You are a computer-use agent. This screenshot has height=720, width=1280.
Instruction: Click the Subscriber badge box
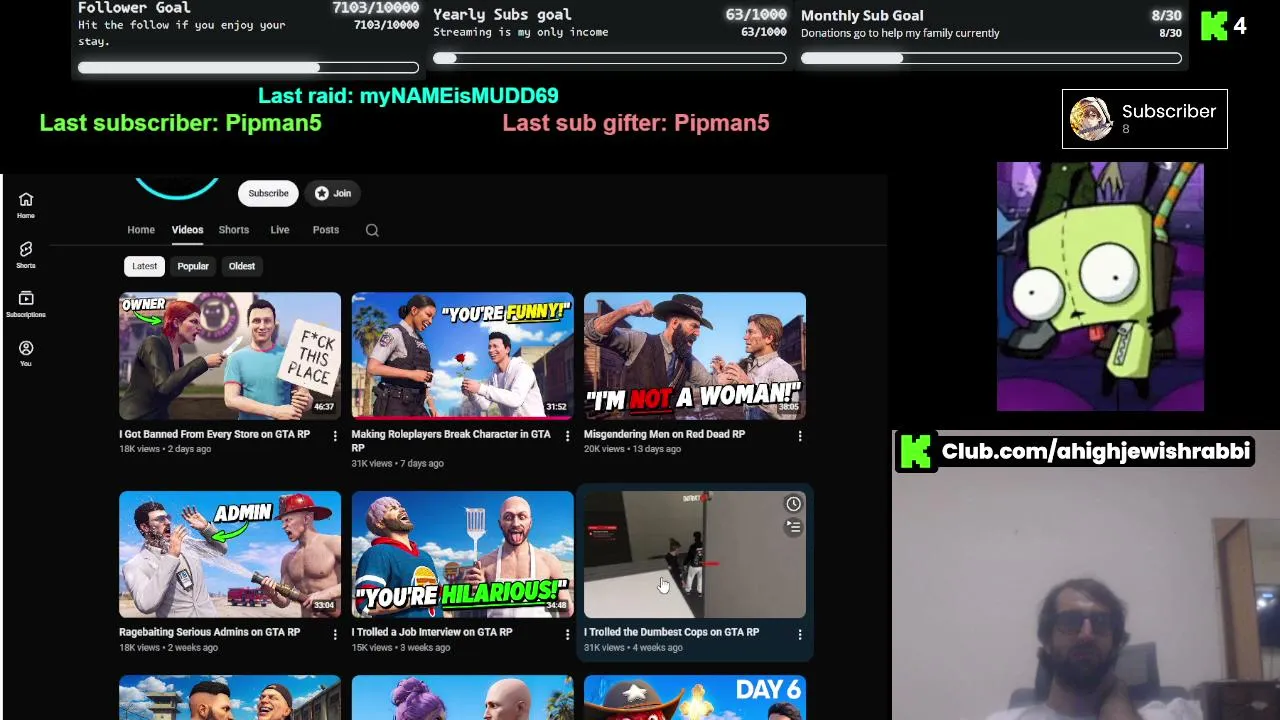1144,119
